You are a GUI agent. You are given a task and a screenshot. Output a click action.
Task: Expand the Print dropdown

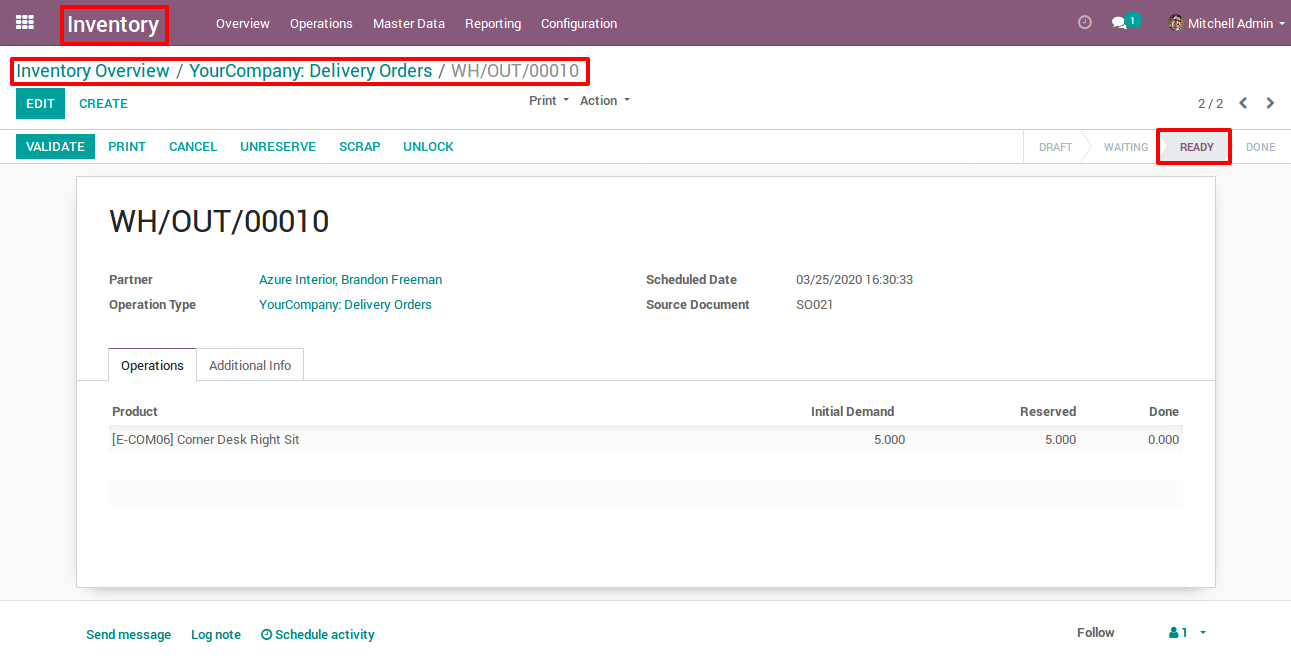[549, 100]
